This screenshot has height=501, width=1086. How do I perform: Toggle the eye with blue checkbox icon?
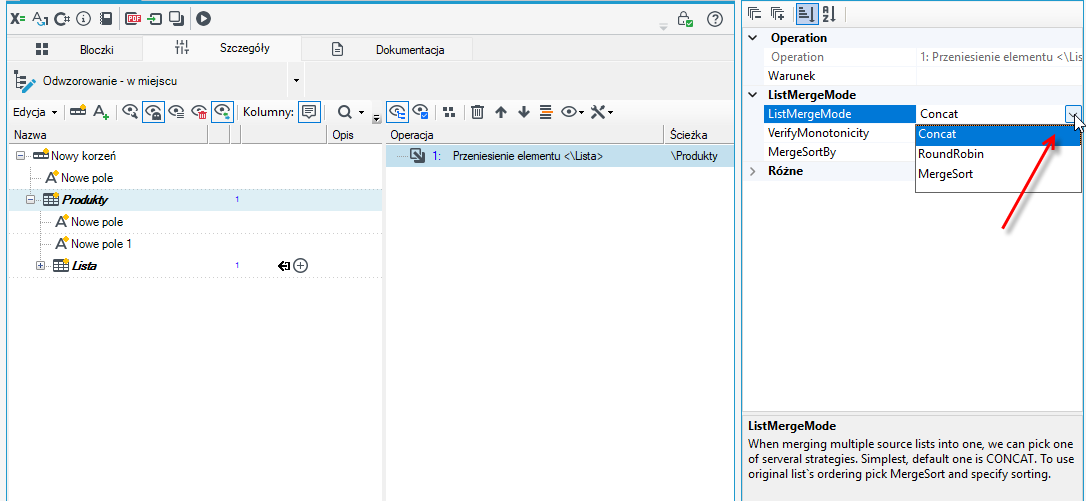pyautogui.click(x=420, y=112)
